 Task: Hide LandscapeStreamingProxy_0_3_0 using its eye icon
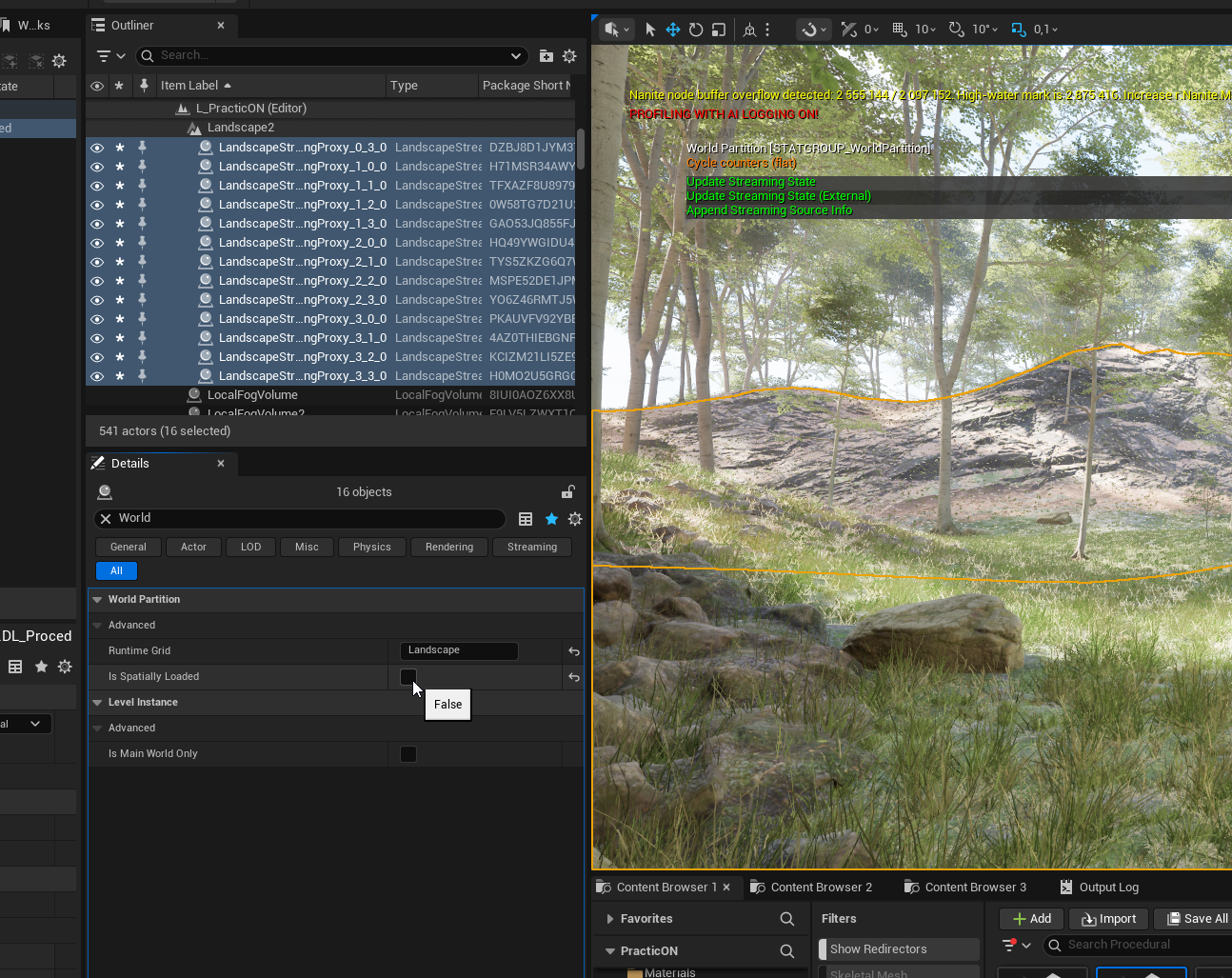coord(97,148)
